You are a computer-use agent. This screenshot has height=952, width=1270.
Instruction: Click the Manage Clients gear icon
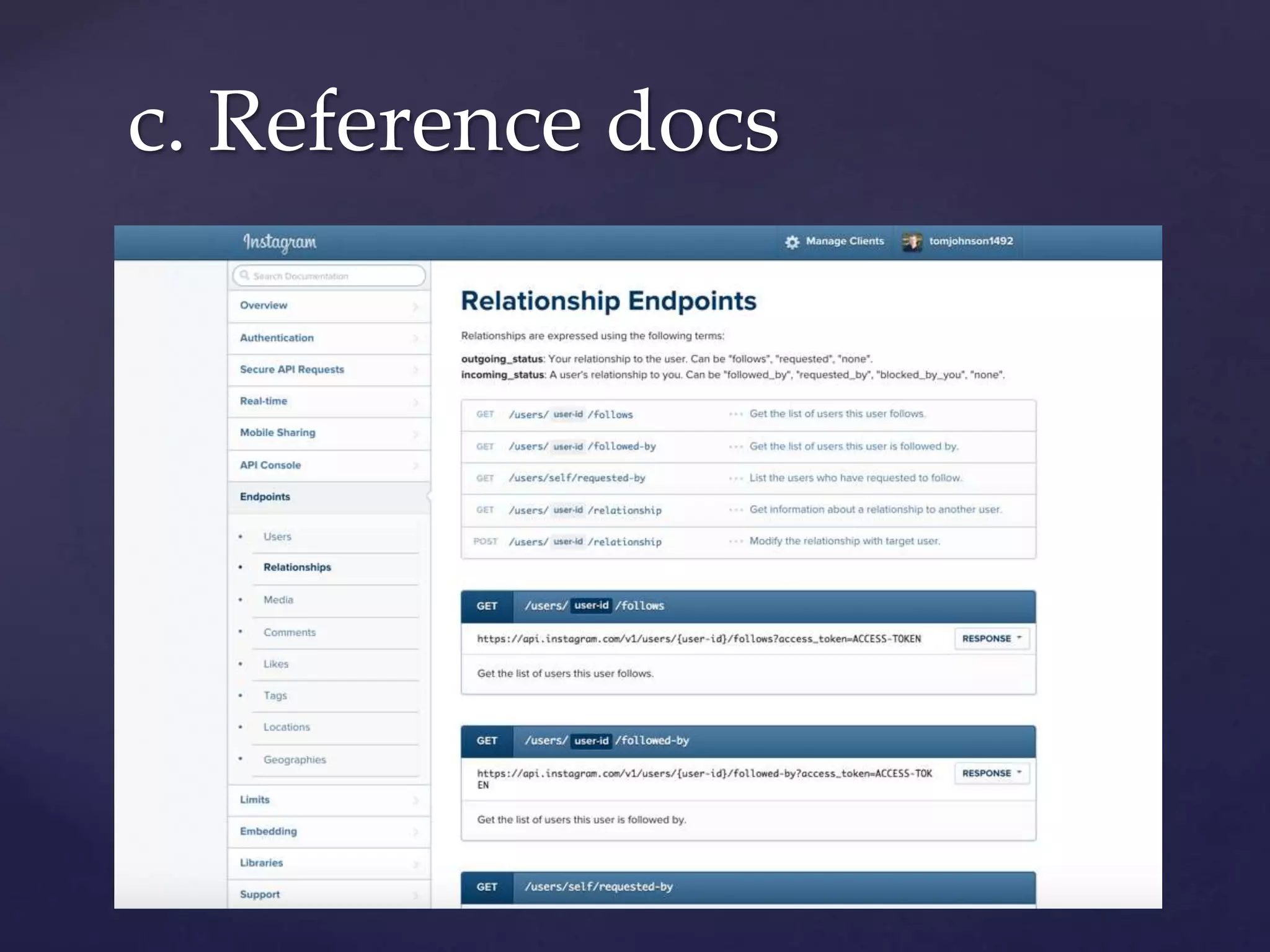[792, 242]
